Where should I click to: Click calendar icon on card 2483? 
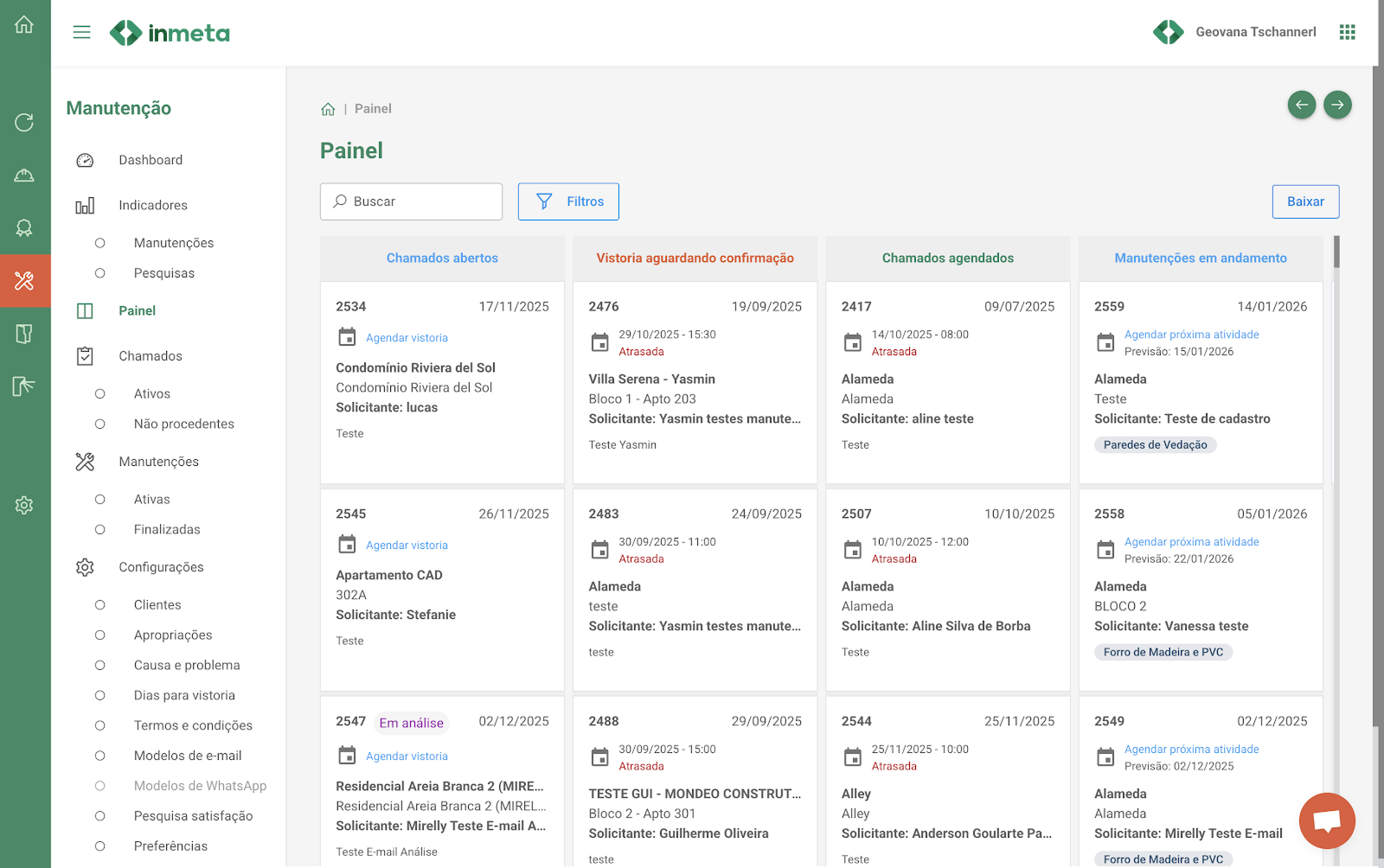(599, 550)
